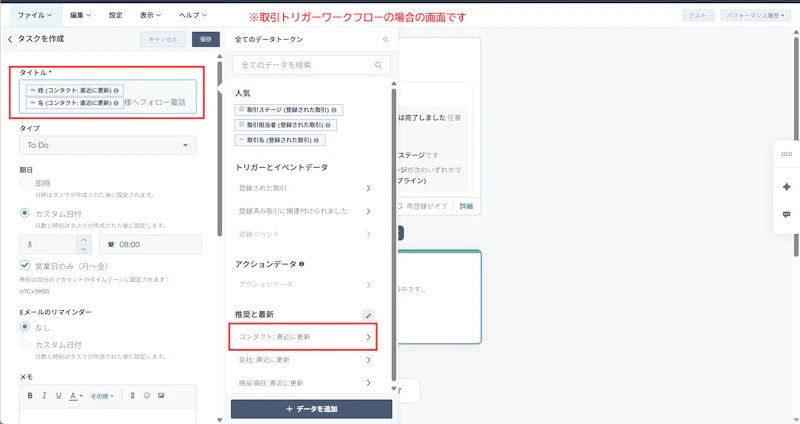Click the edit pencil icon beside 推奨と最新

click(x=368, y=315)
